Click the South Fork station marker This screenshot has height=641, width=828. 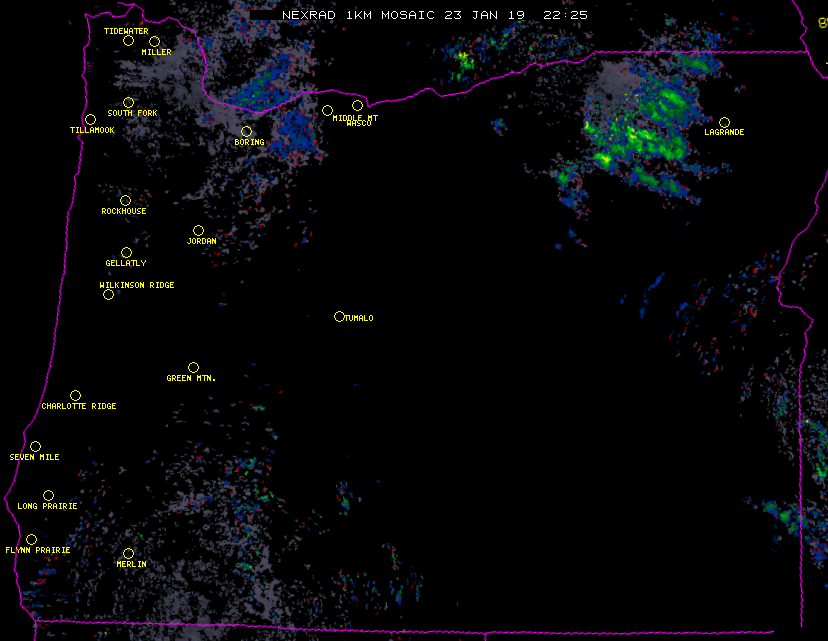coord(128,103)
